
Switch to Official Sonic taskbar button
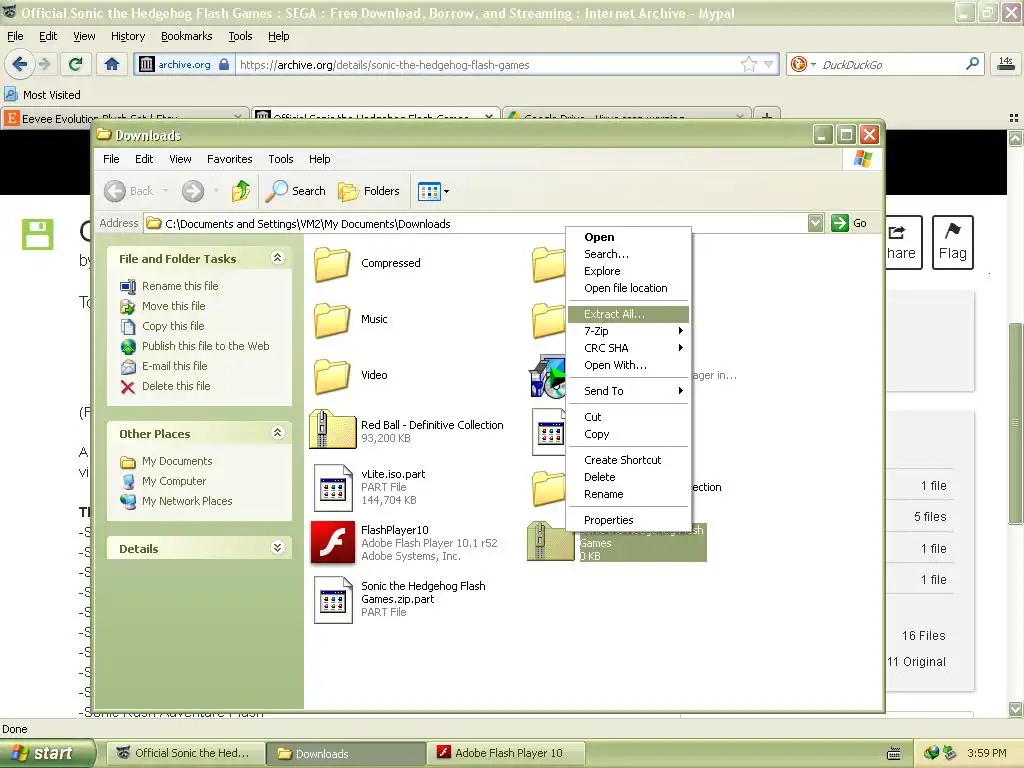click(185, 753)
